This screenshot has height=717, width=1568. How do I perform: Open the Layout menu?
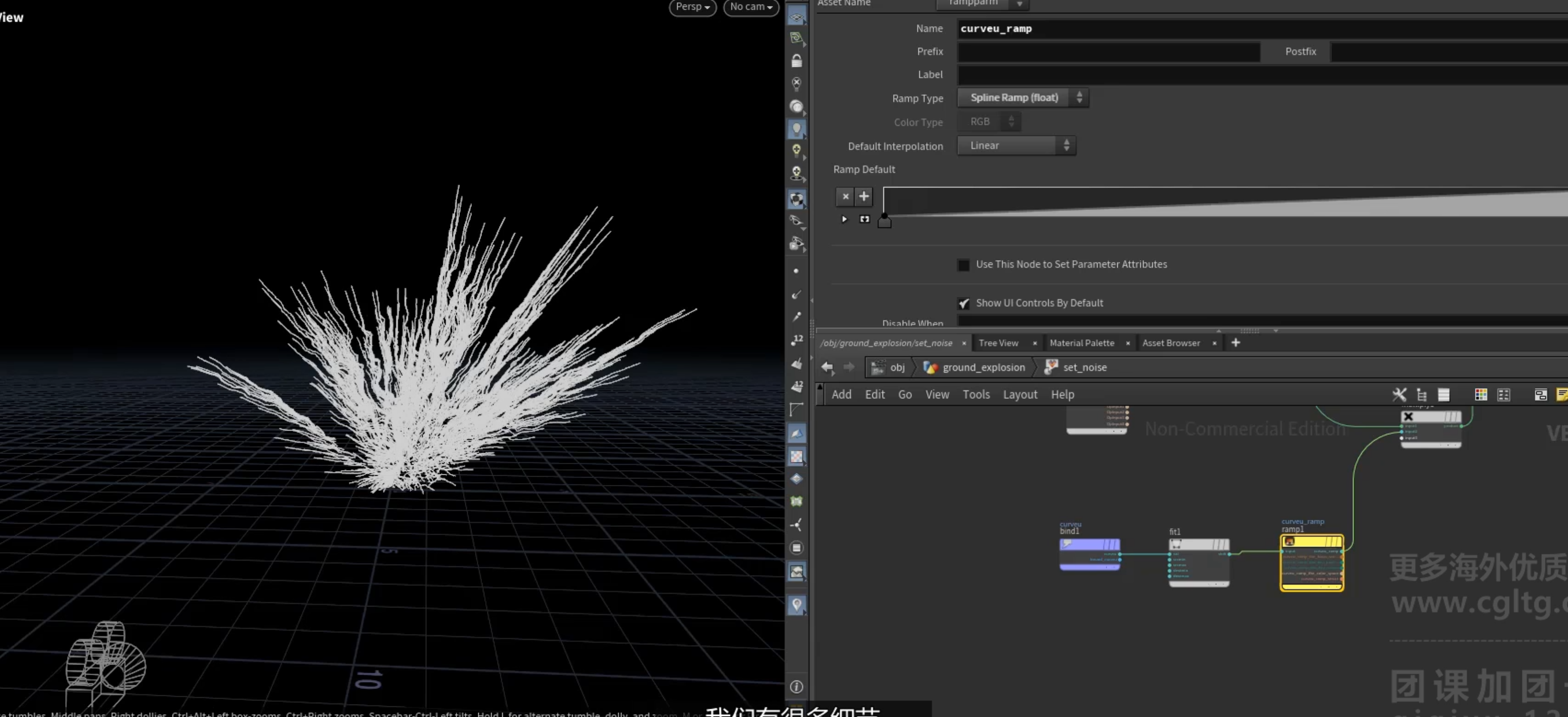coord(1019,395)
